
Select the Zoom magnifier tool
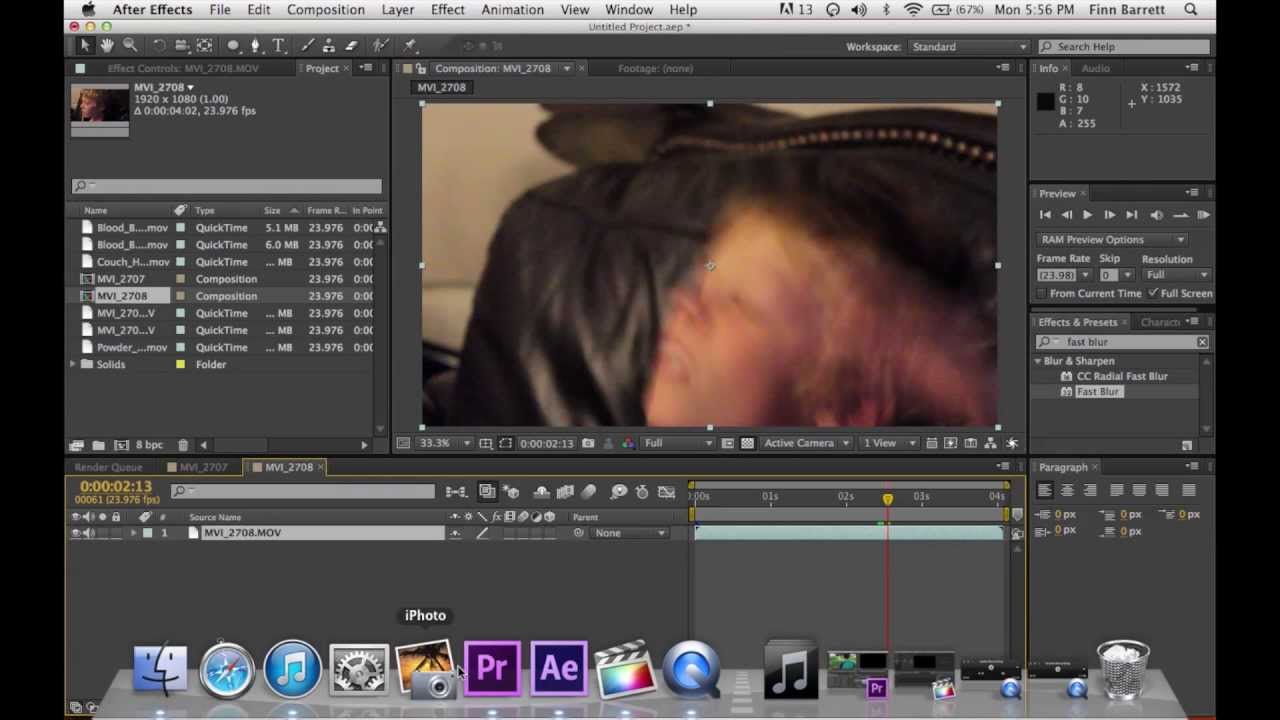pos(130,46)
